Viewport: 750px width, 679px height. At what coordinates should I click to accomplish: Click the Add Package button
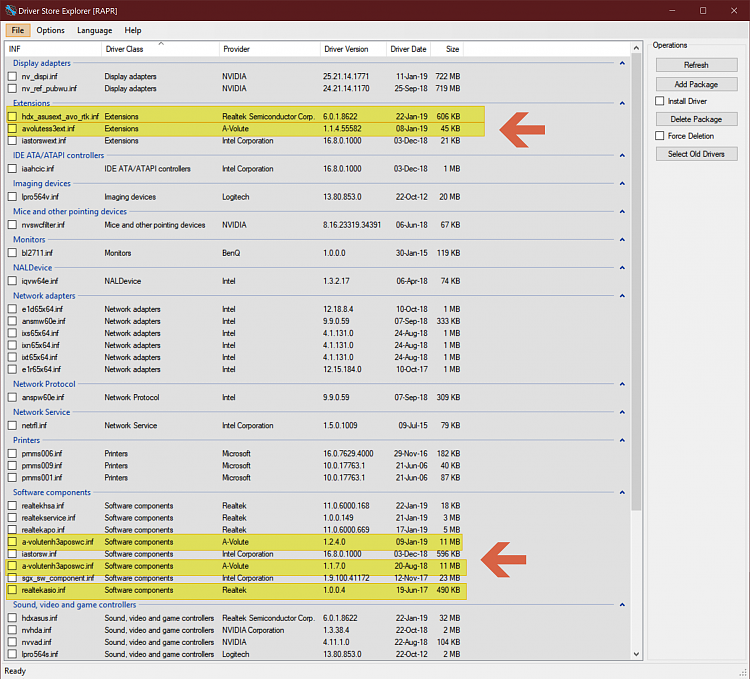point(696,84)
